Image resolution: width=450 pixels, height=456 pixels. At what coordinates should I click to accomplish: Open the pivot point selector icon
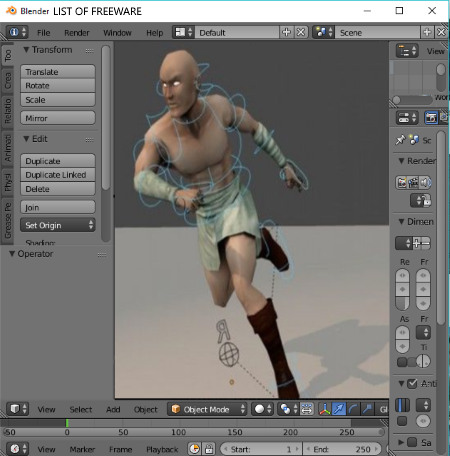point(288,409)
